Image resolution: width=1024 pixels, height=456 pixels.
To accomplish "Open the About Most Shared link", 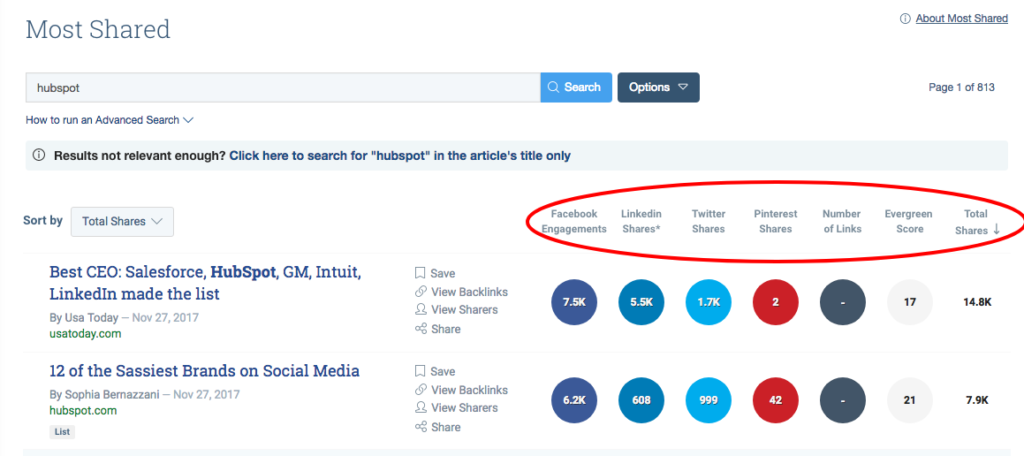I will [961, 19].
